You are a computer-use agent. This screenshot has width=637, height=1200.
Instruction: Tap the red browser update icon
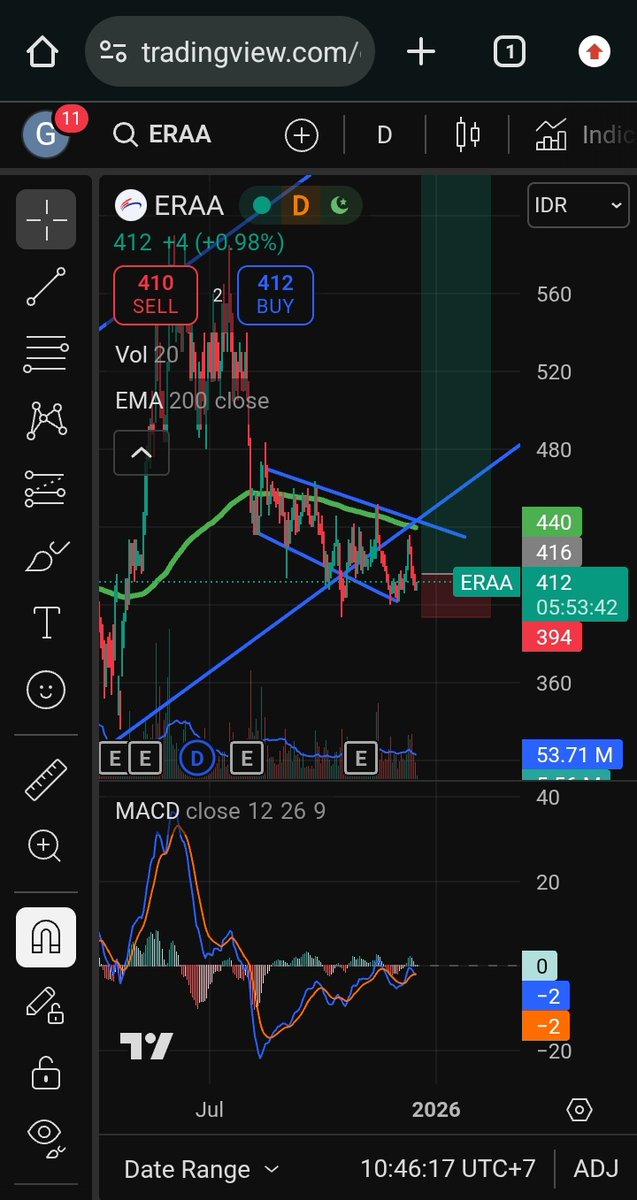click(x=594, y=52)
